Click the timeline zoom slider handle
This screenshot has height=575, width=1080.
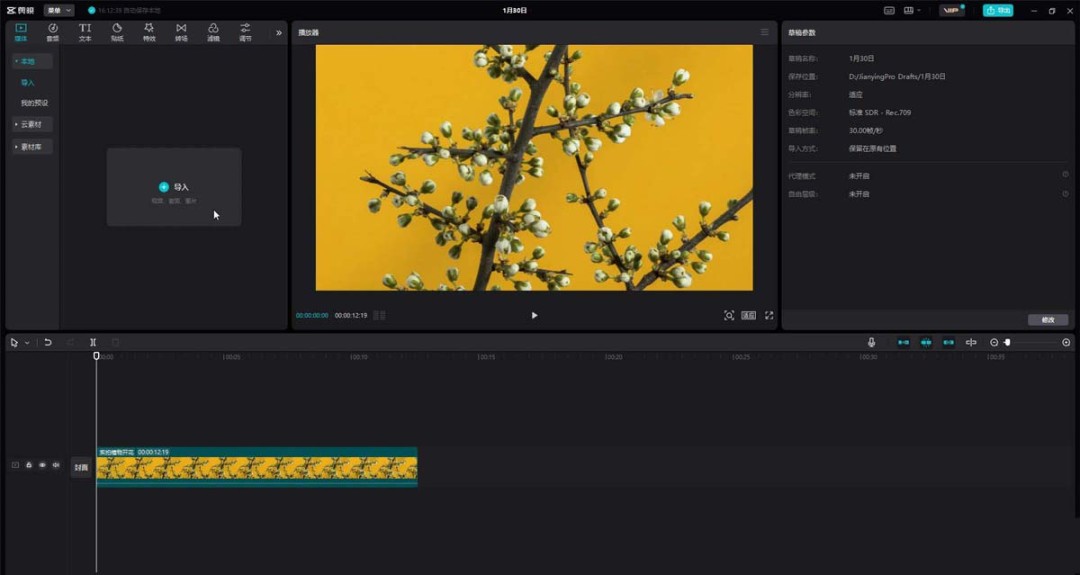point(1007,343)
